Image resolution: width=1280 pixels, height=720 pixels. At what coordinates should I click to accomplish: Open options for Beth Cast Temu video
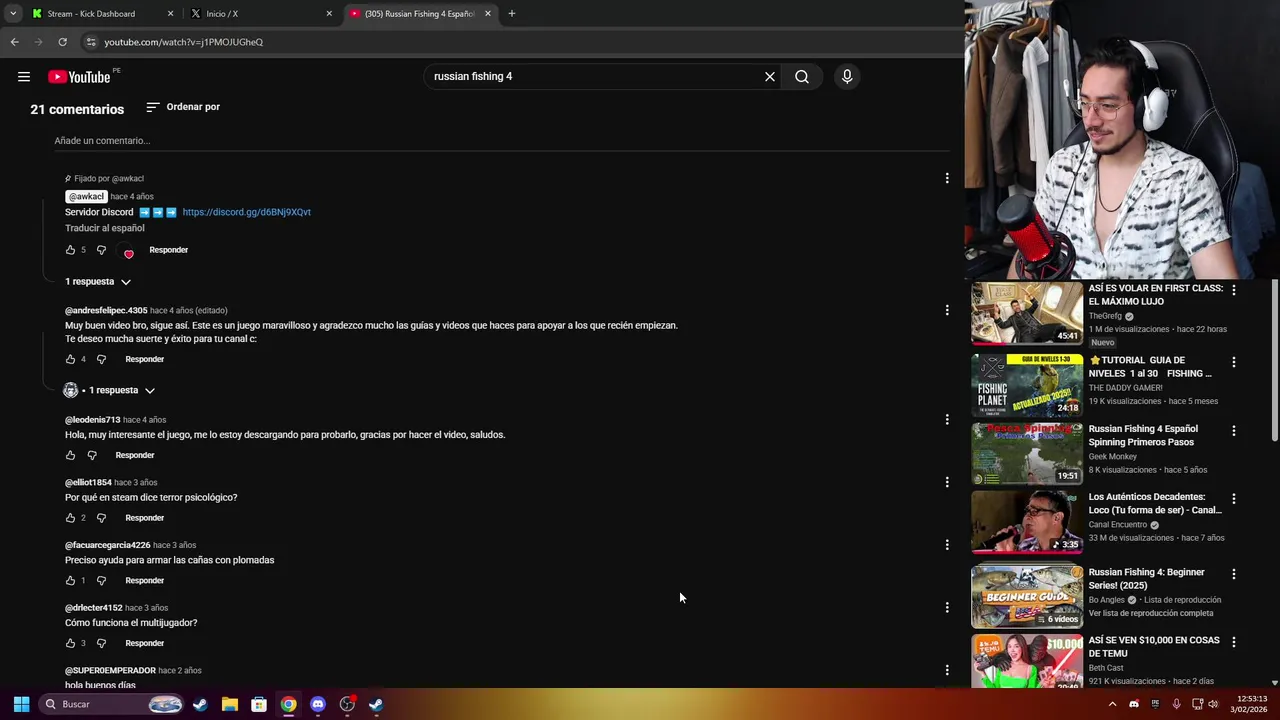pyautogui.click(x=1233, y=642)
